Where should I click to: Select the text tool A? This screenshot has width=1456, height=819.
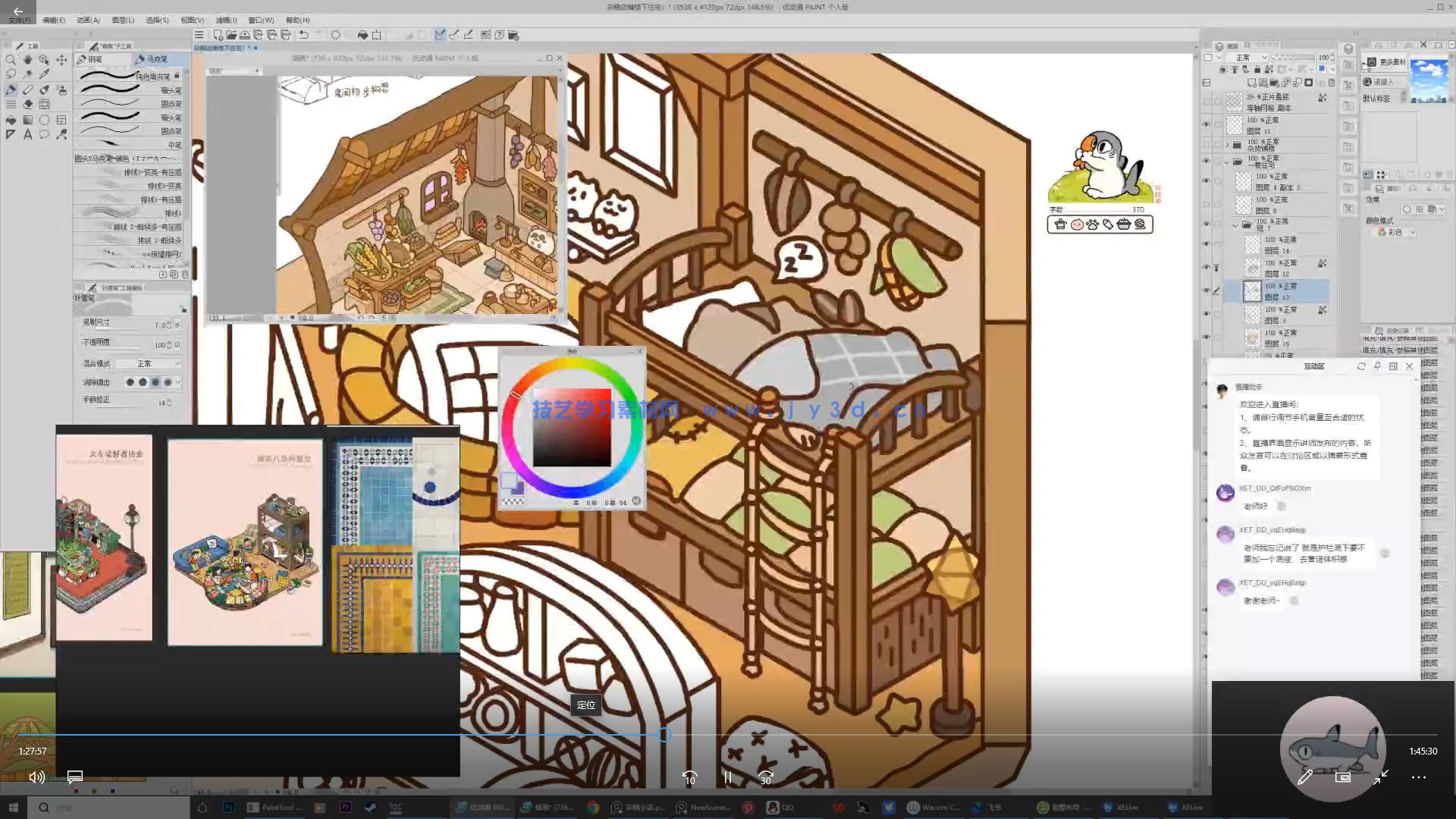click(x=27, y=135)
